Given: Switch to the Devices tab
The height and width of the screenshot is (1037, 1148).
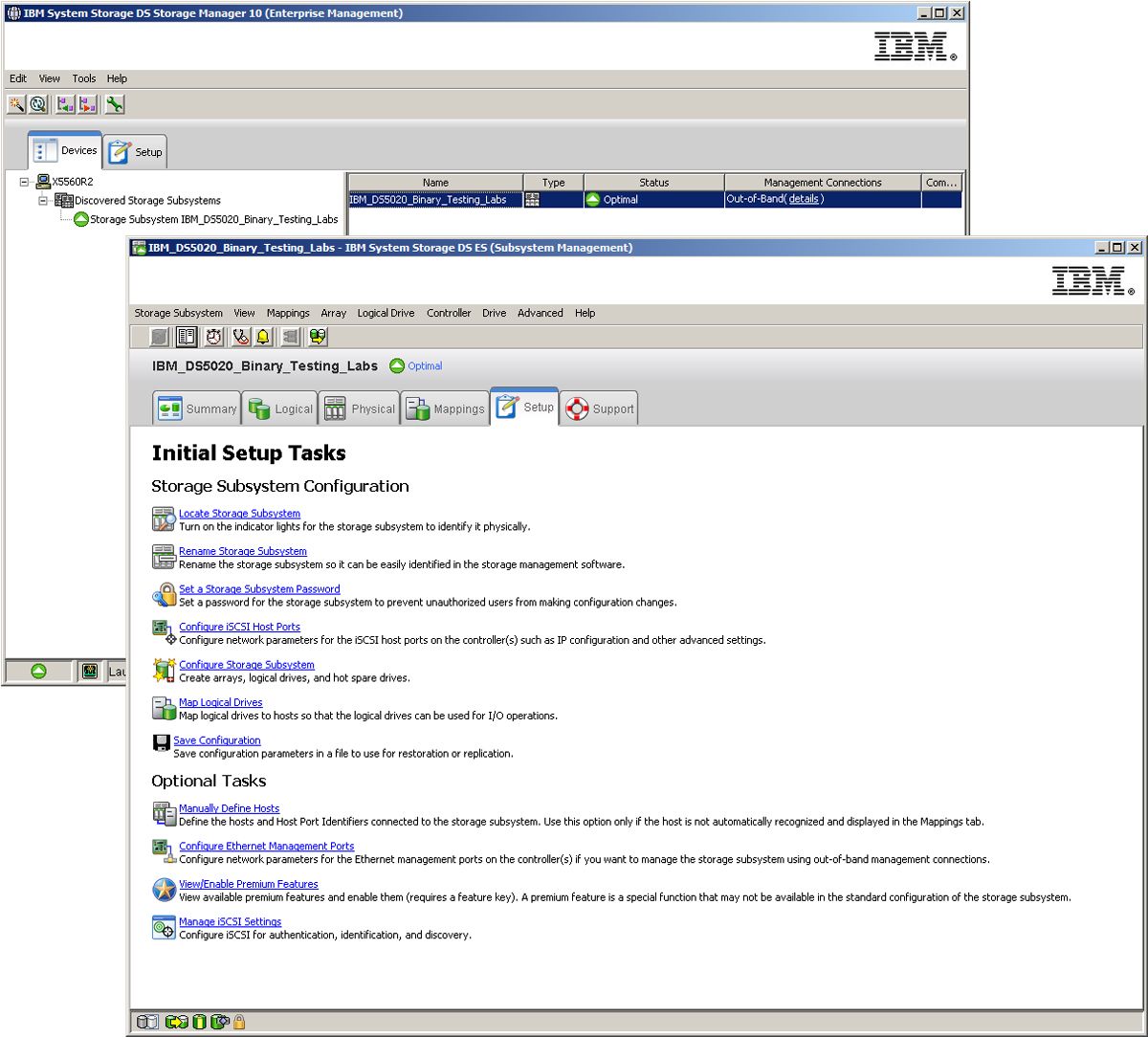Looking at the screenshot, I should click(65, 150).
